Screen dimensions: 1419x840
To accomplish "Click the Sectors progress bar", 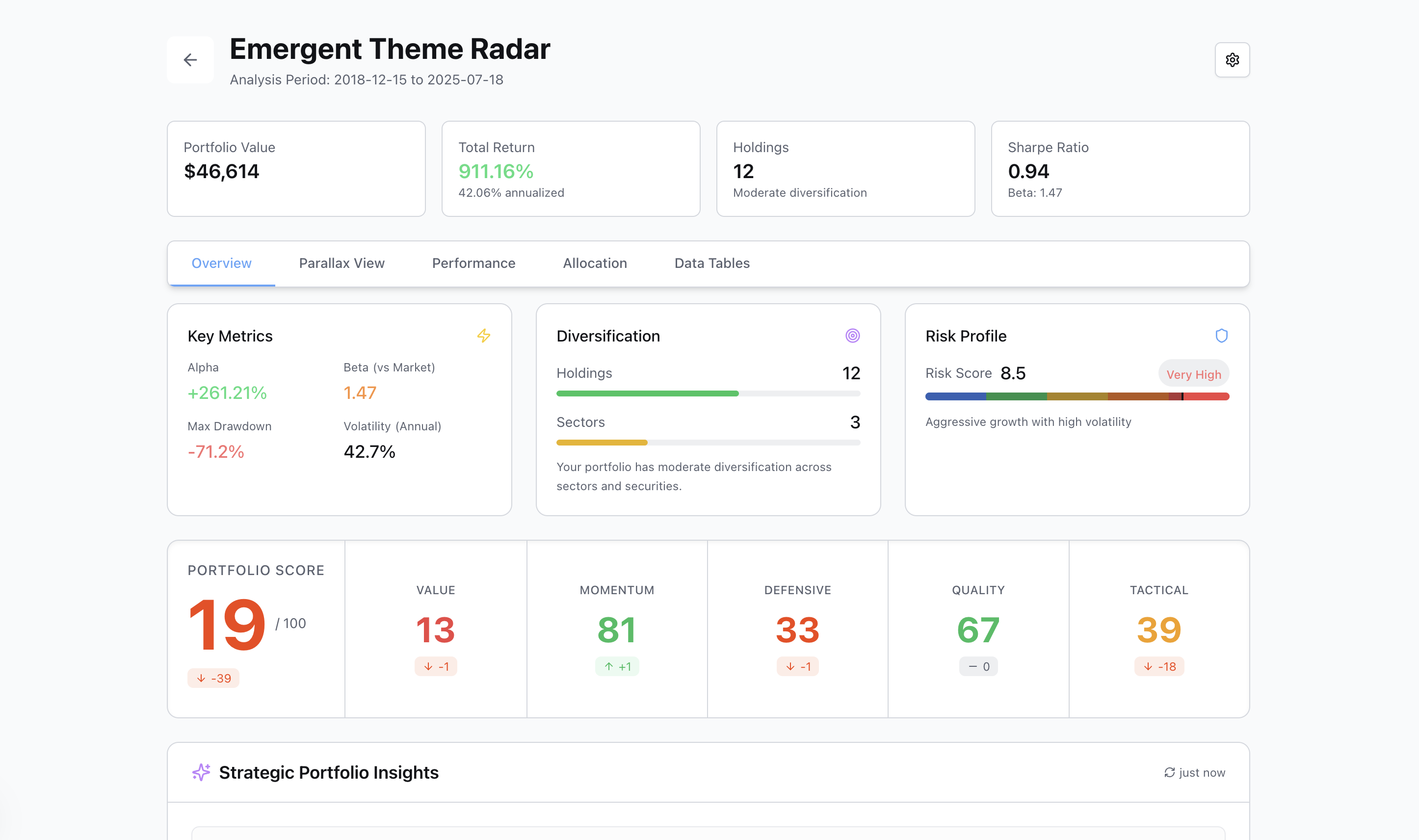I will (708, 442).
